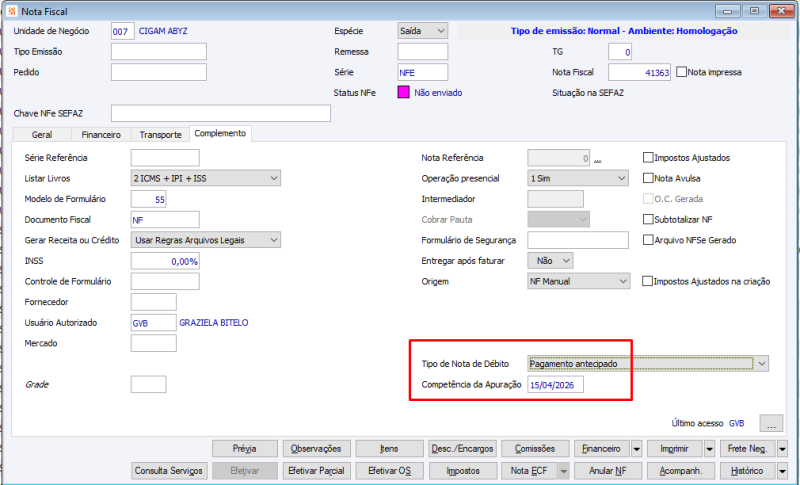Click the magenta Status NFe color indicator
This screenshot has height=485, width=800.
point(403,92)
